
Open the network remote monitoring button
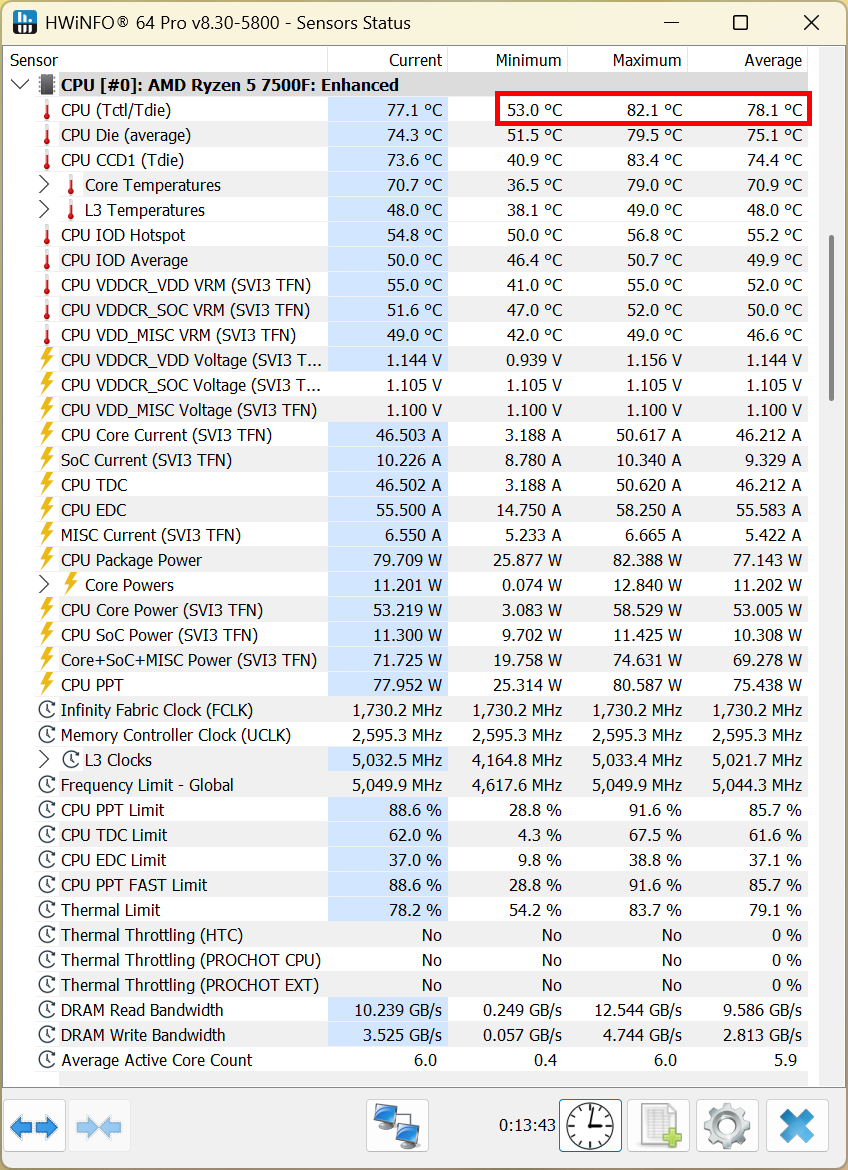tap(397, 1126)
